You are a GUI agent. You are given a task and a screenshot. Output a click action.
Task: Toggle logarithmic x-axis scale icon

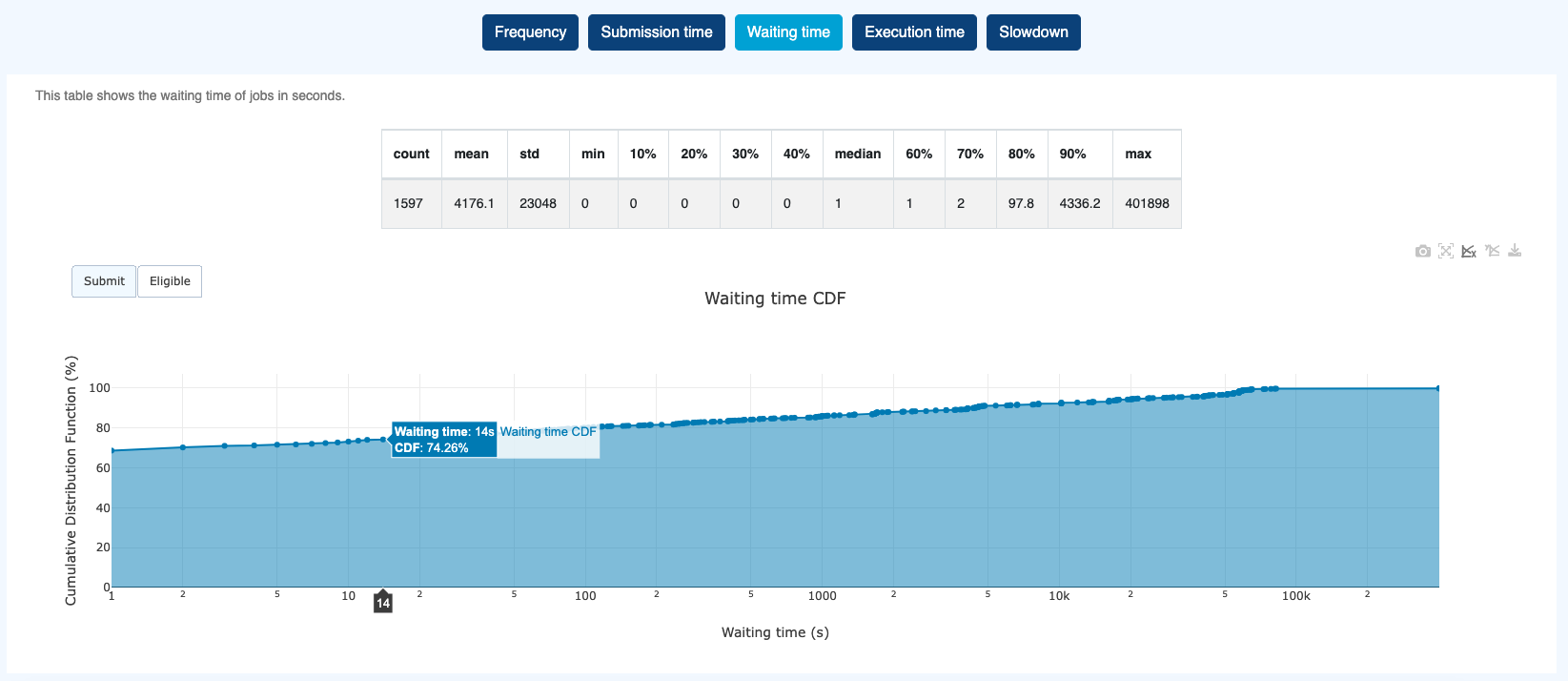1469,251
